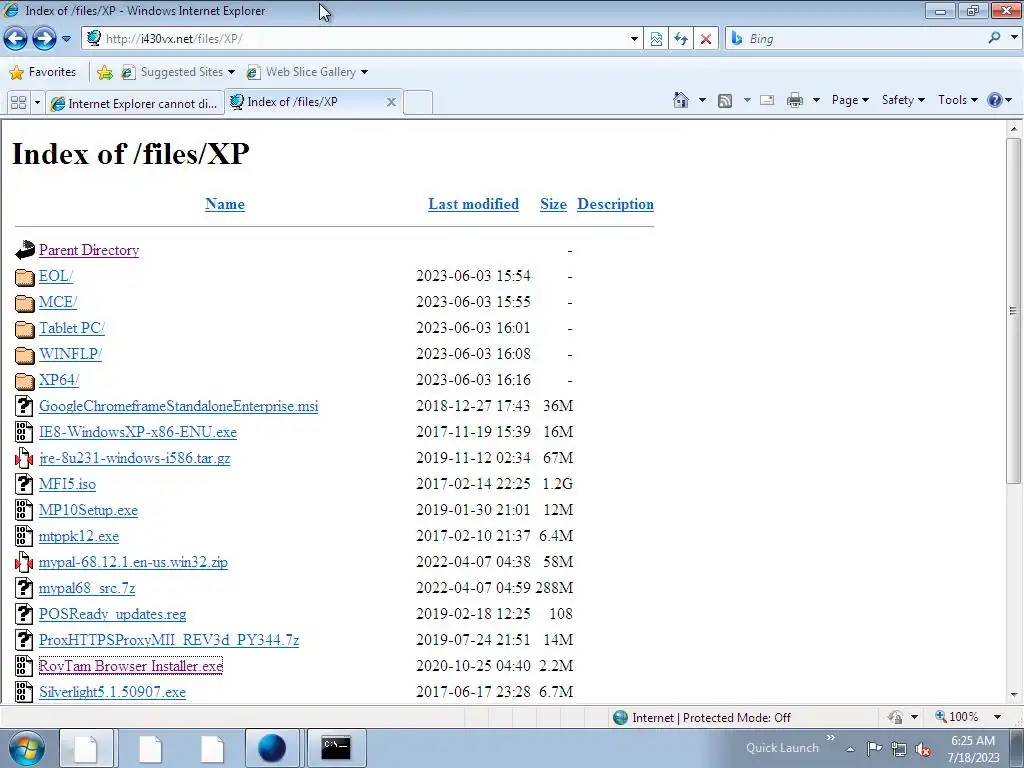Open the recent pages dropdown beside Forward
1024x768 pixels.
pos(66,39)
